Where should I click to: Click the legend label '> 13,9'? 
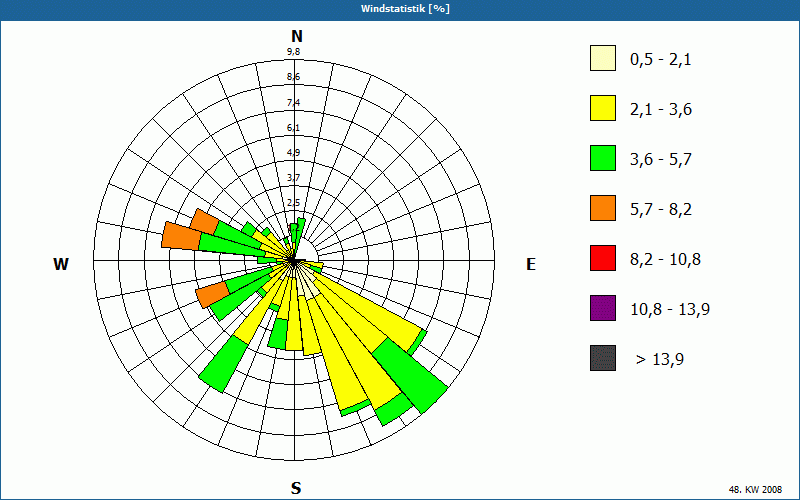point(660,360)
